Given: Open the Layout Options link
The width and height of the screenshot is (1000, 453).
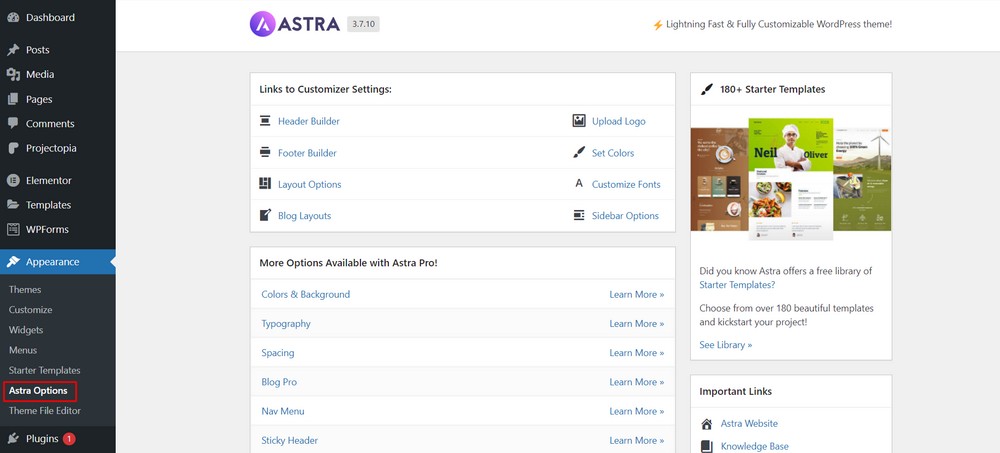Looking at the screenshot, I should (309, 184).
